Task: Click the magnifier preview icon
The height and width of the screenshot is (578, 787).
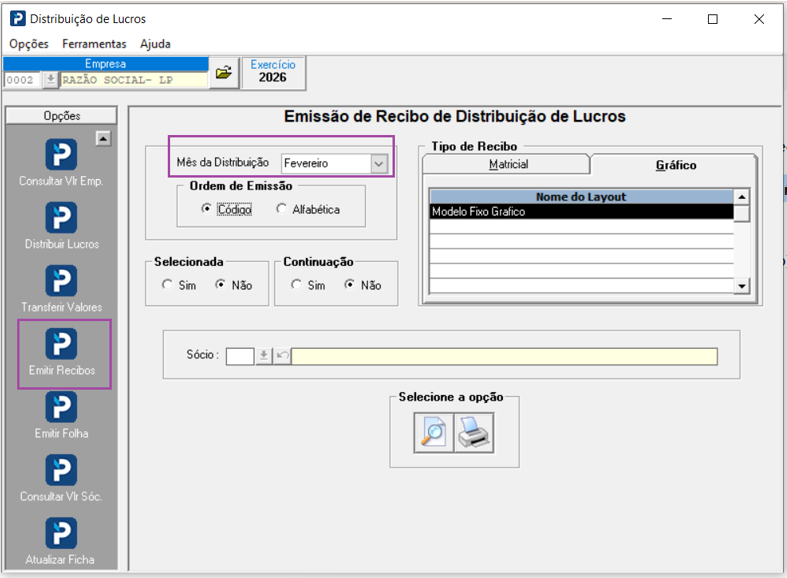Action: (x=433, y=433)
